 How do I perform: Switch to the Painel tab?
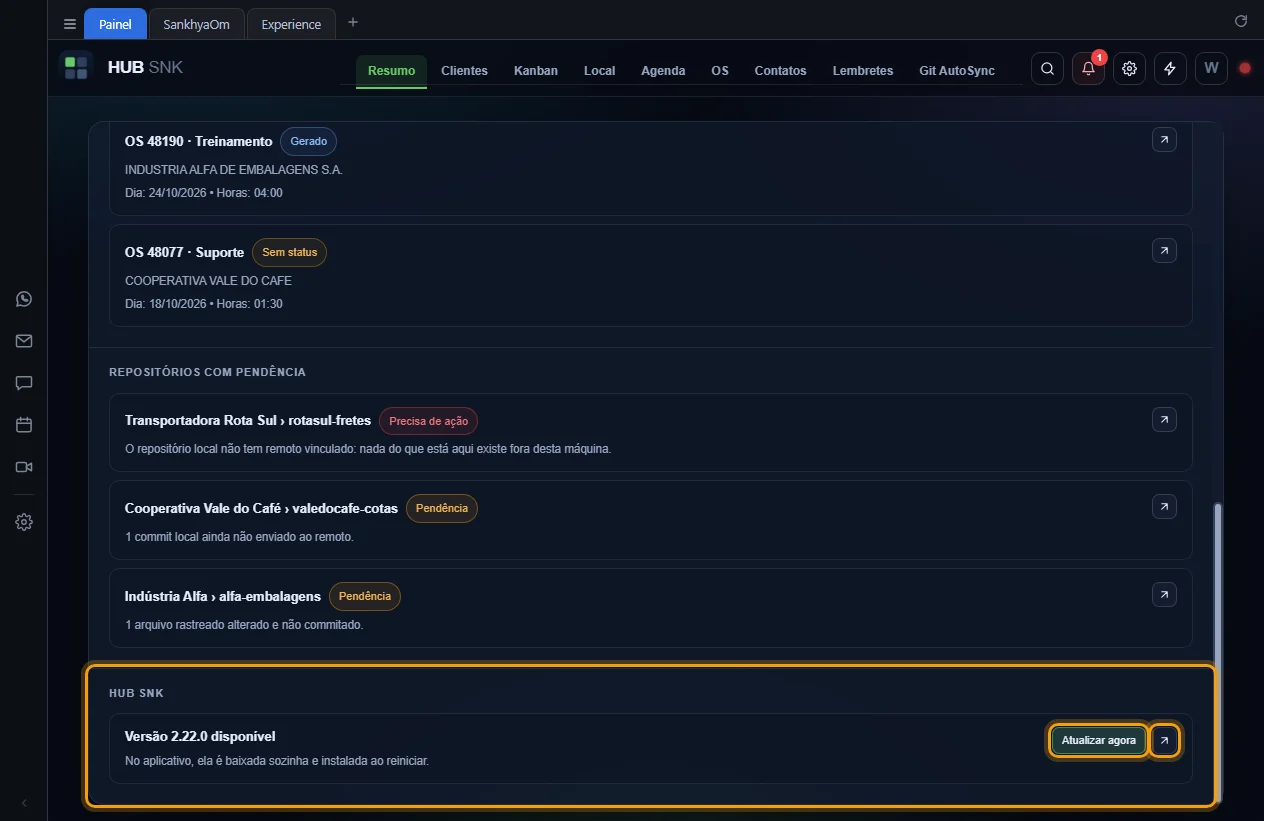[115, 24]
